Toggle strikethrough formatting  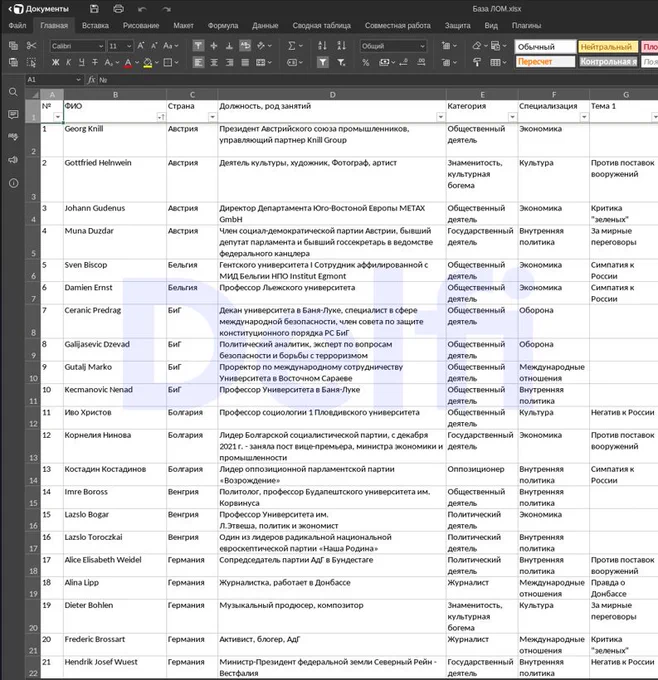click(95, 62)
